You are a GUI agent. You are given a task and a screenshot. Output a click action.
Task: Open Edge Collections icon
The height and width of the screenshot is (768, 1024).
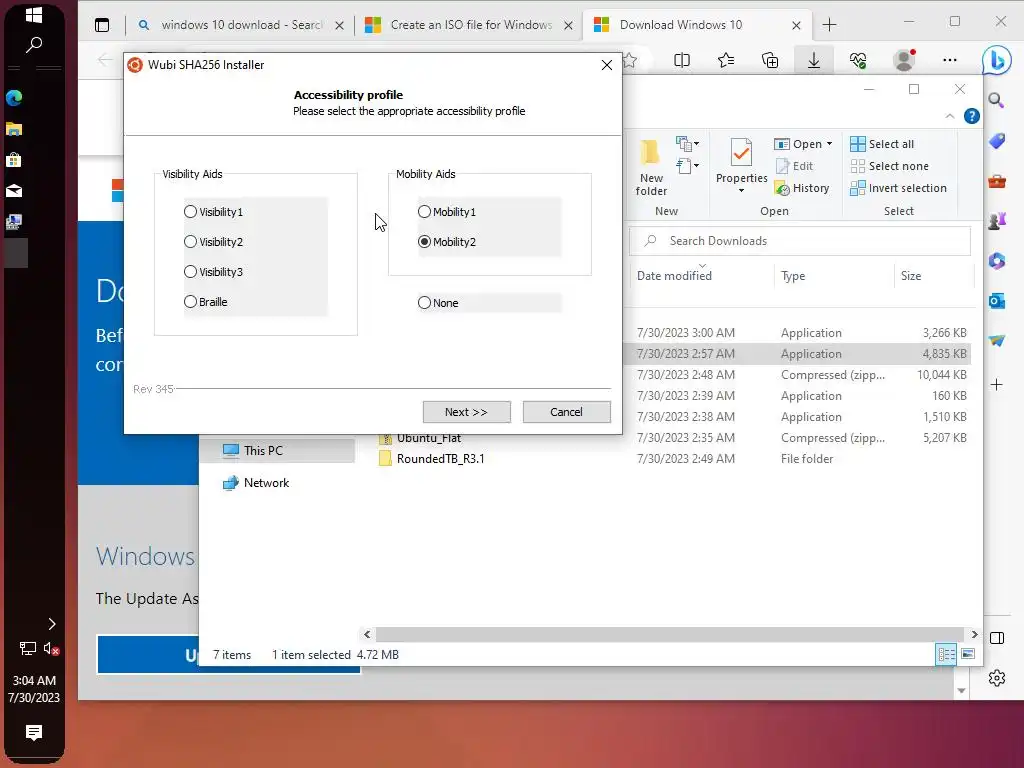click(x=770, y=60)
